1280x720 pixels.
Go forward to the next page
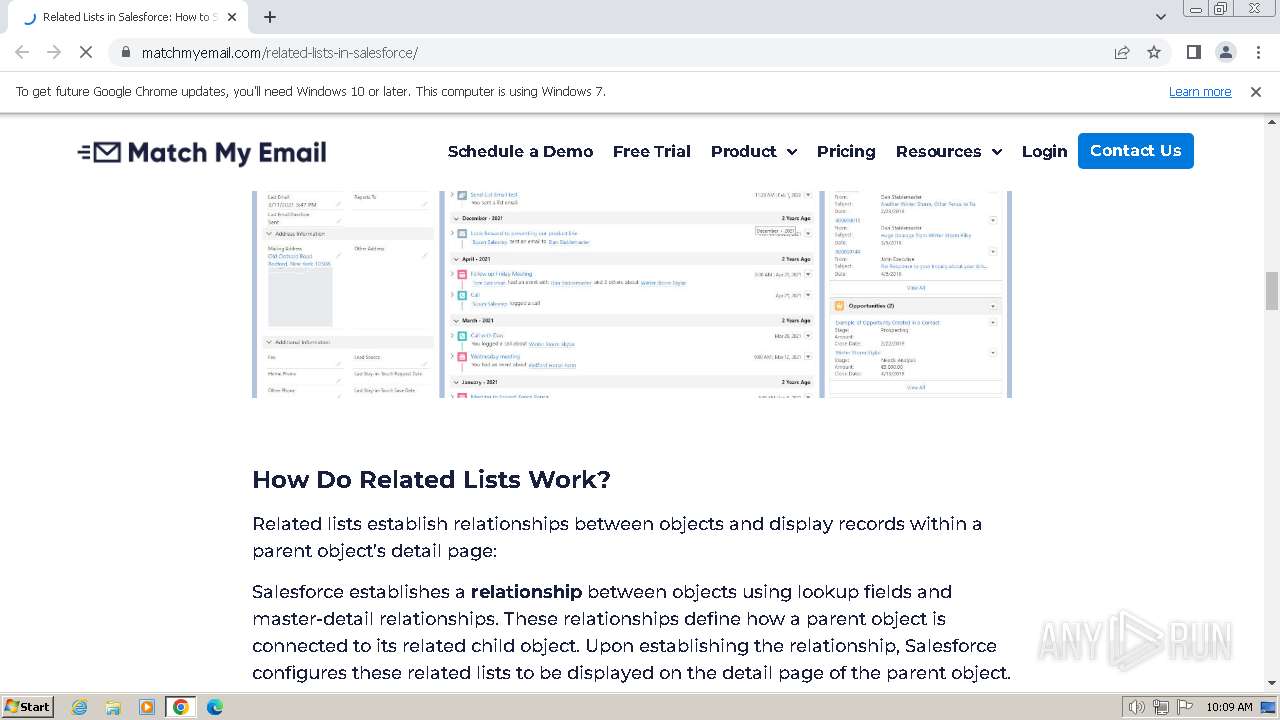click(54, 52)
